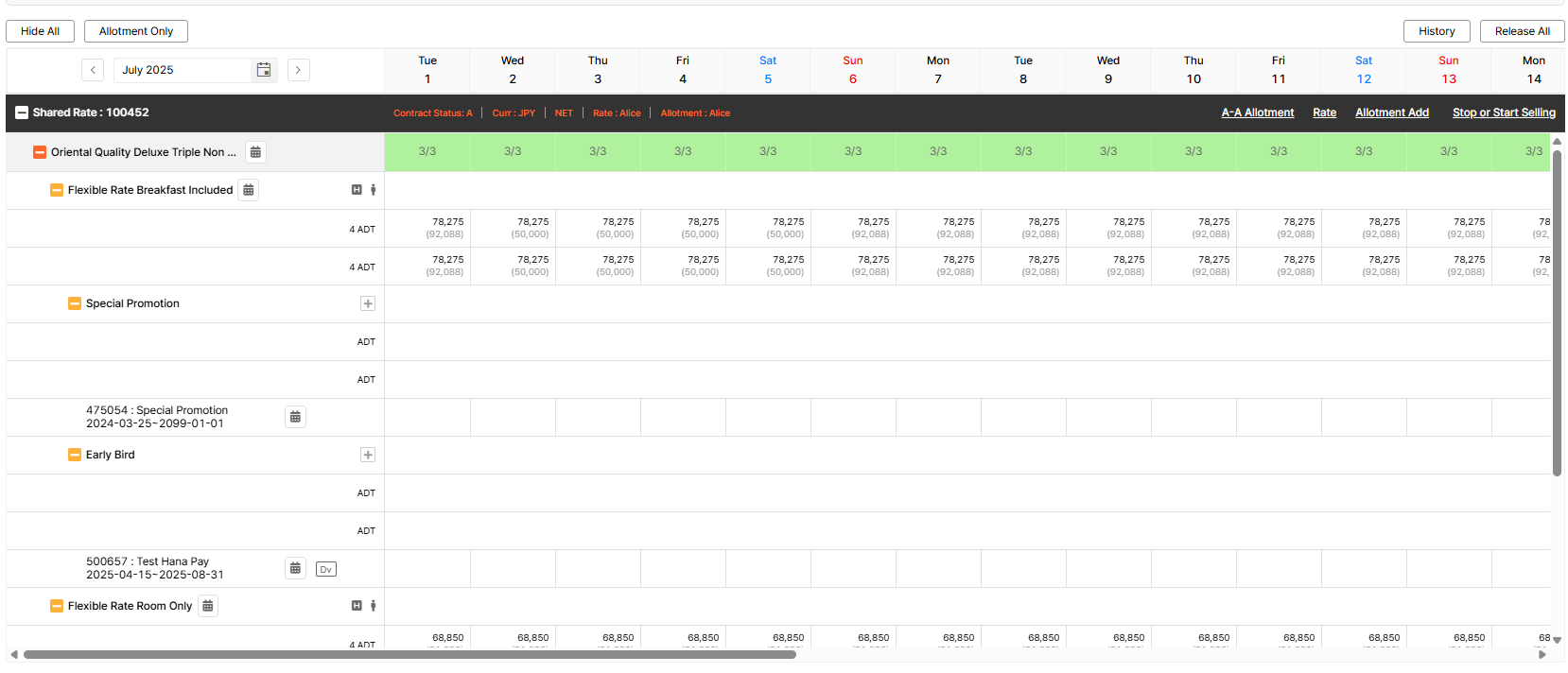This screenshot has height=673, width=1568.
Task: Click Rate : Alice label
Action: point(617,113)
